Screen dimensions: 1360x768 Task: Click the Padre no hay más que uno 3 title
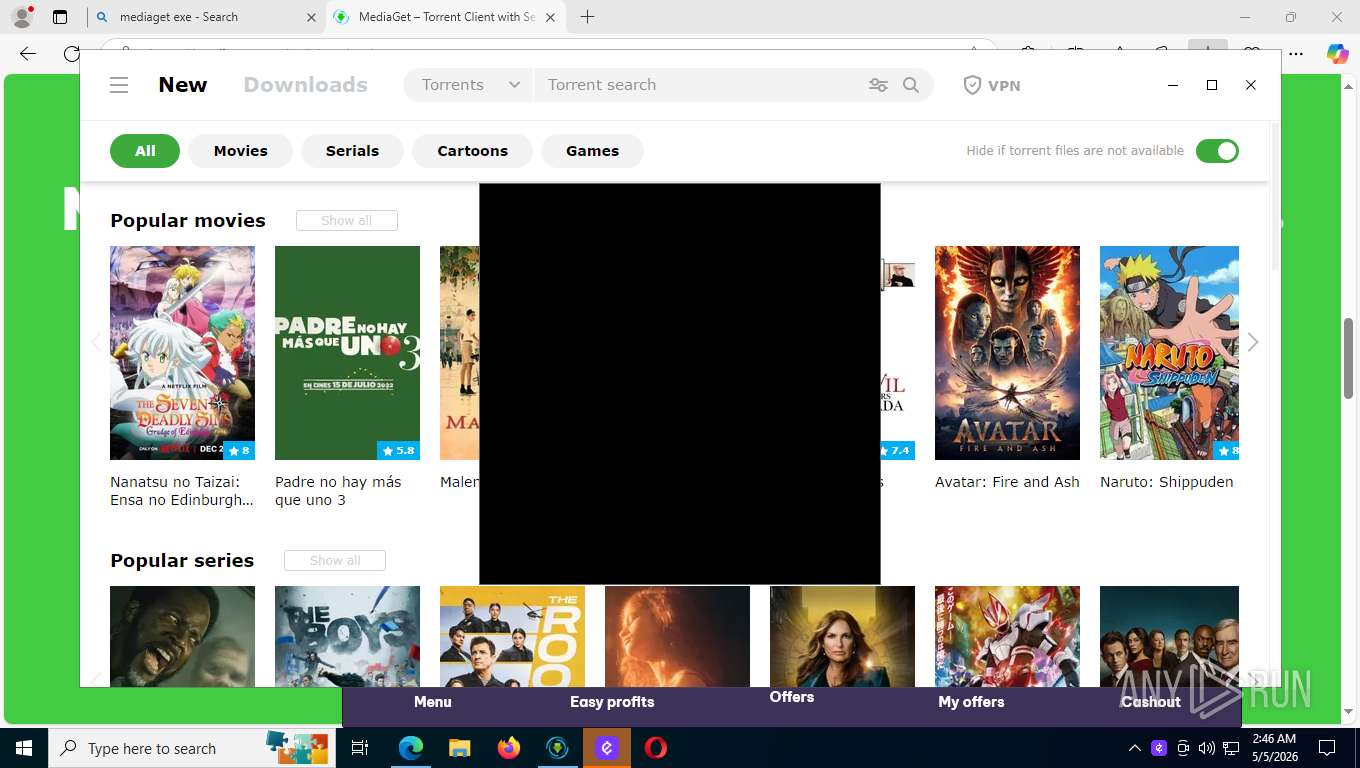tap(338, 491)
